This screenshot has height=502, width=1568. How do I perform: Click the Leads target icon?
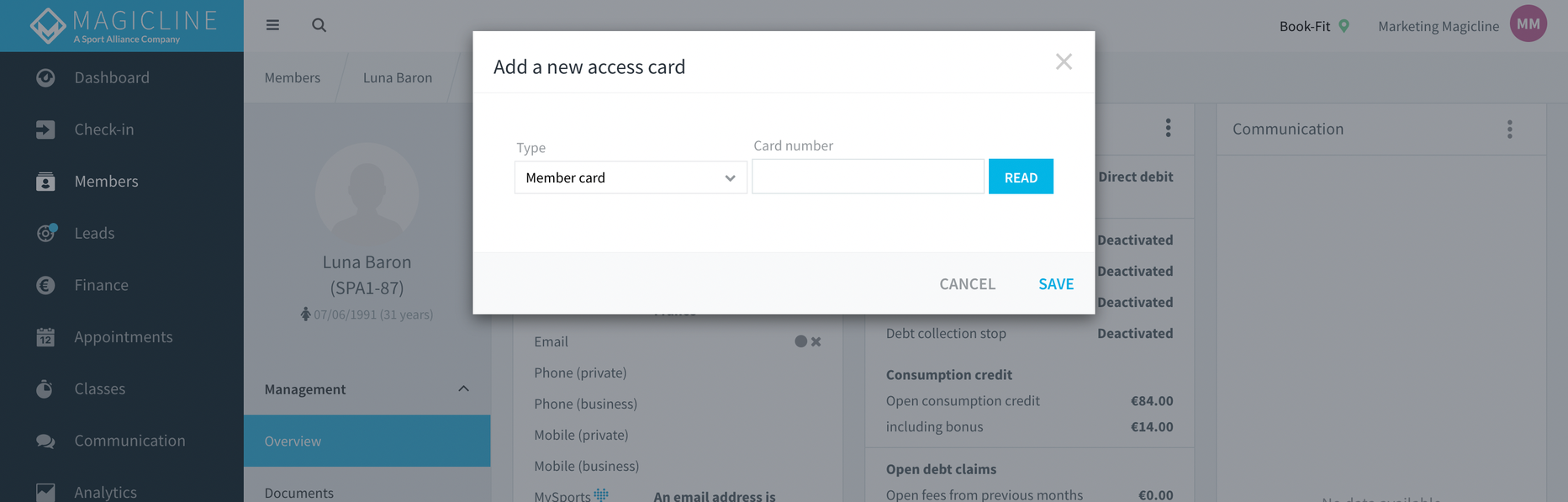45,233
